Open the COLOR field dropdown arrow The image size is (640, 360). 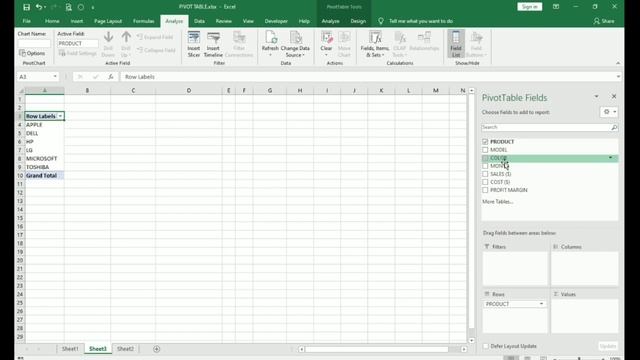611,158
